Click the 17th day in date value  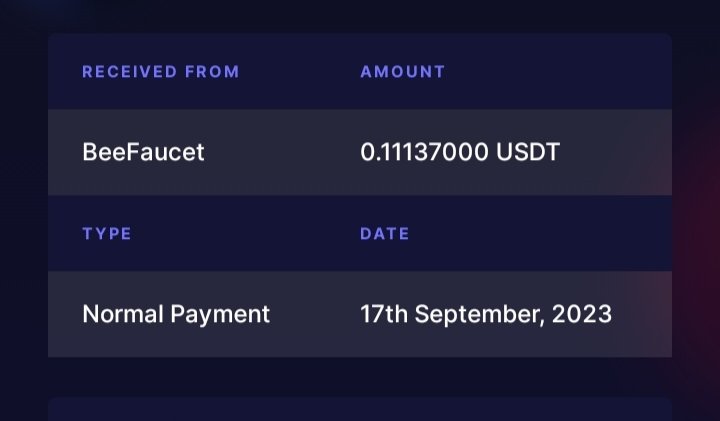[x=384, y=314]
